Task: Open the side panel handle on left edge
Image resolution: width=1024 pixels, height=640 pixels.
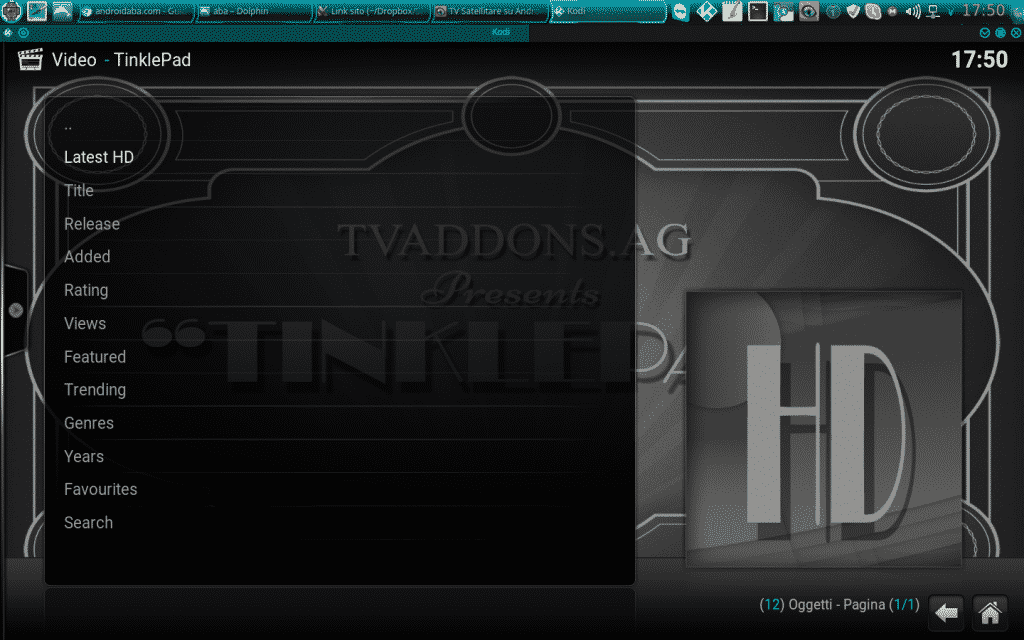Action: click(14, 310)
